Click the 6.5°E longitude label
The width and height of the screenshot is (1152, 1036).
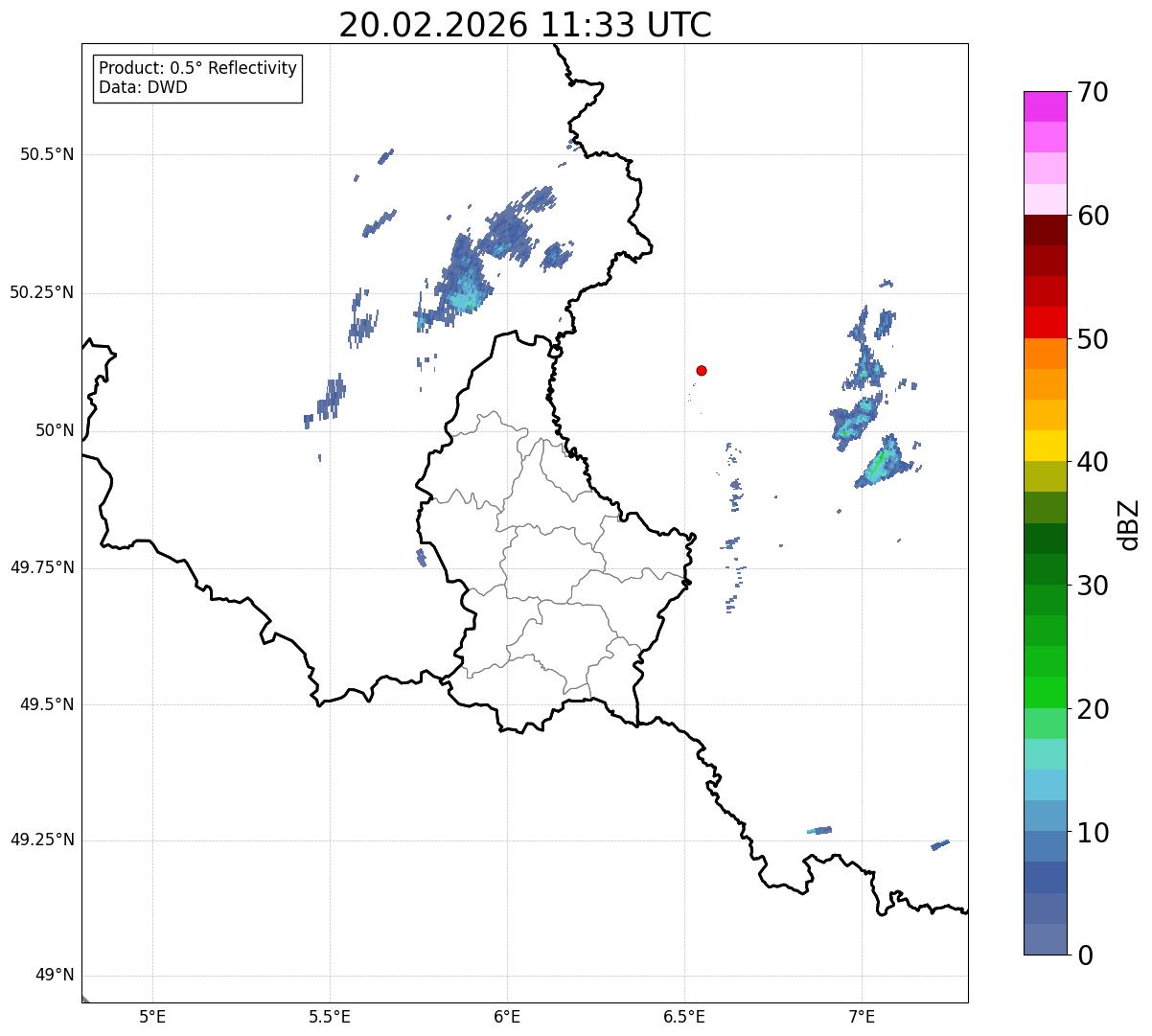[684, 1016]
